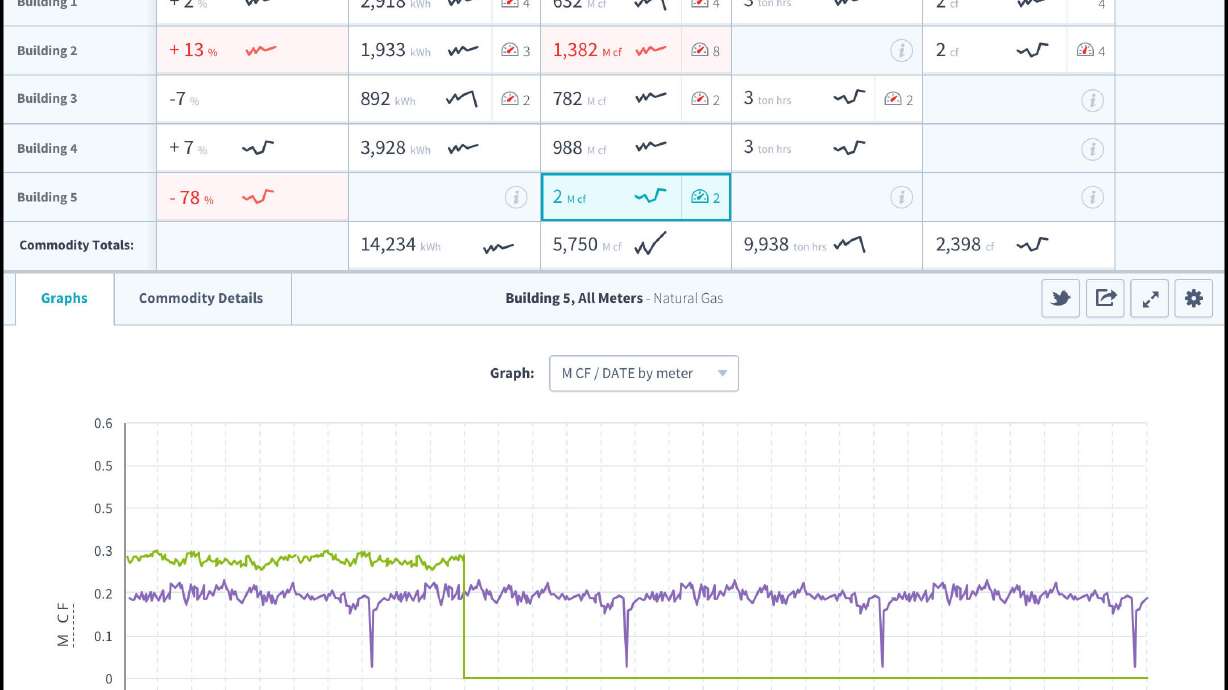1228x690 pixels.
Task: Click total 5,750 M cf value
Action: pos(587,245)
